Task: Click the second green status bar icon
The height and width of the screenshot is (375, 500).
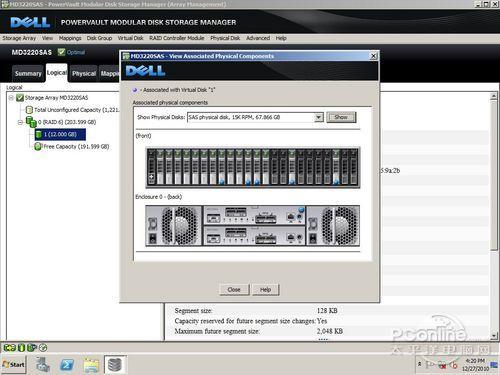Action: coord(21,348)
